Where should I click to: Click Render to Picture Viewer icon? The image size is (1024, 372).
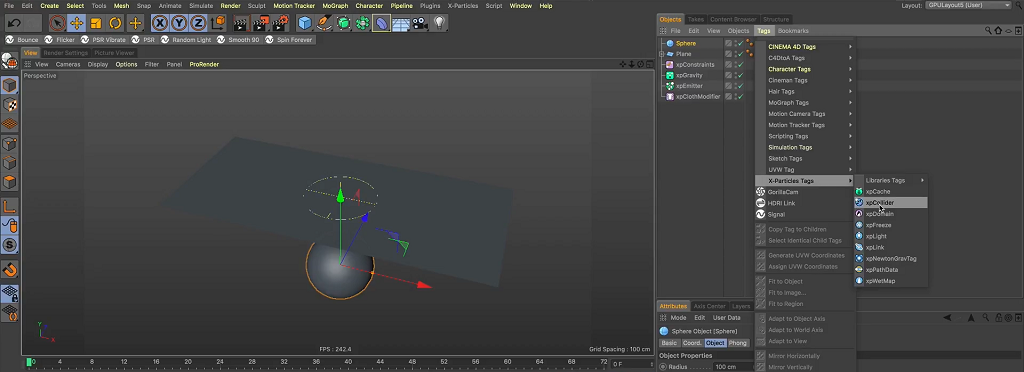pyautogui.click(x=261, y=23)
